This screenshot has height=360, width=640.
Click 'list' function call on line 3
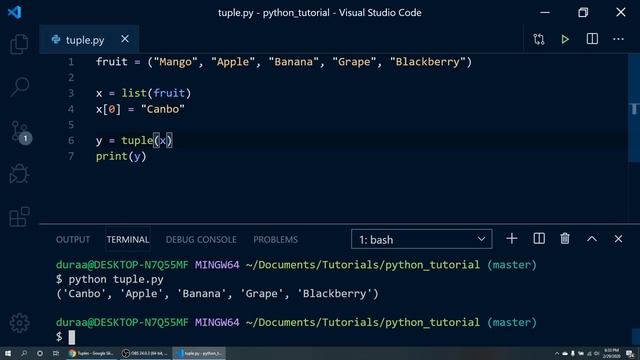tap(133, 93)
